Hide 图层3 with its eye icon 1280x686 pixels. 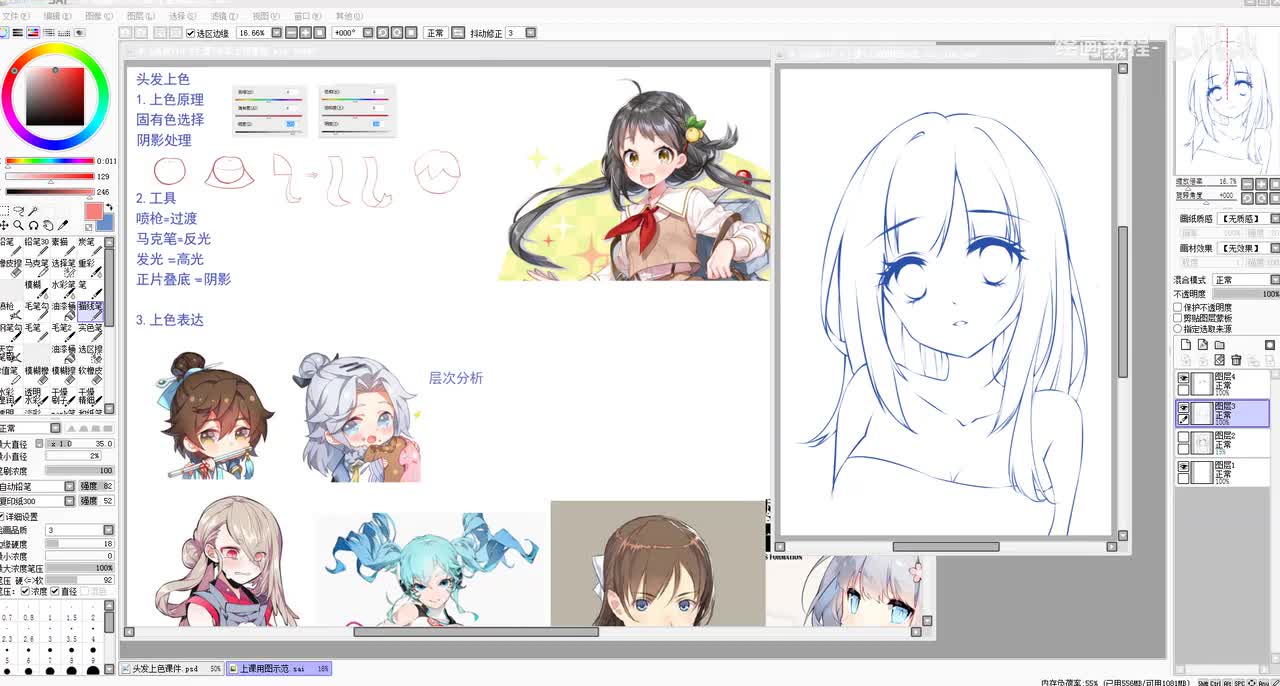click(1184, 408)
